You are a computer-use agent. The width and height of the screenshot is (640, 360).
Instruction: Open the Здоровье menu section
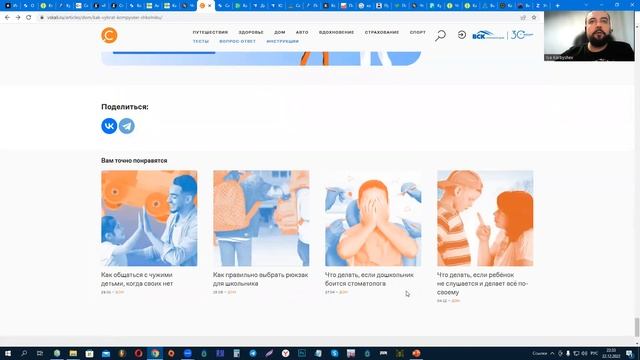(x=251, y=32)
